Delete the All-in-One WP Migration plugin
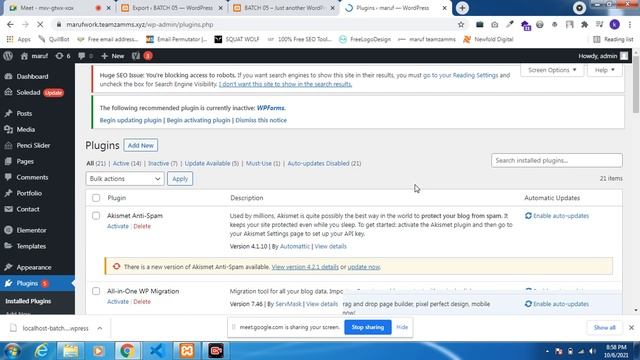The width and height of the screenshot is (640, 360). coord(142,302)
